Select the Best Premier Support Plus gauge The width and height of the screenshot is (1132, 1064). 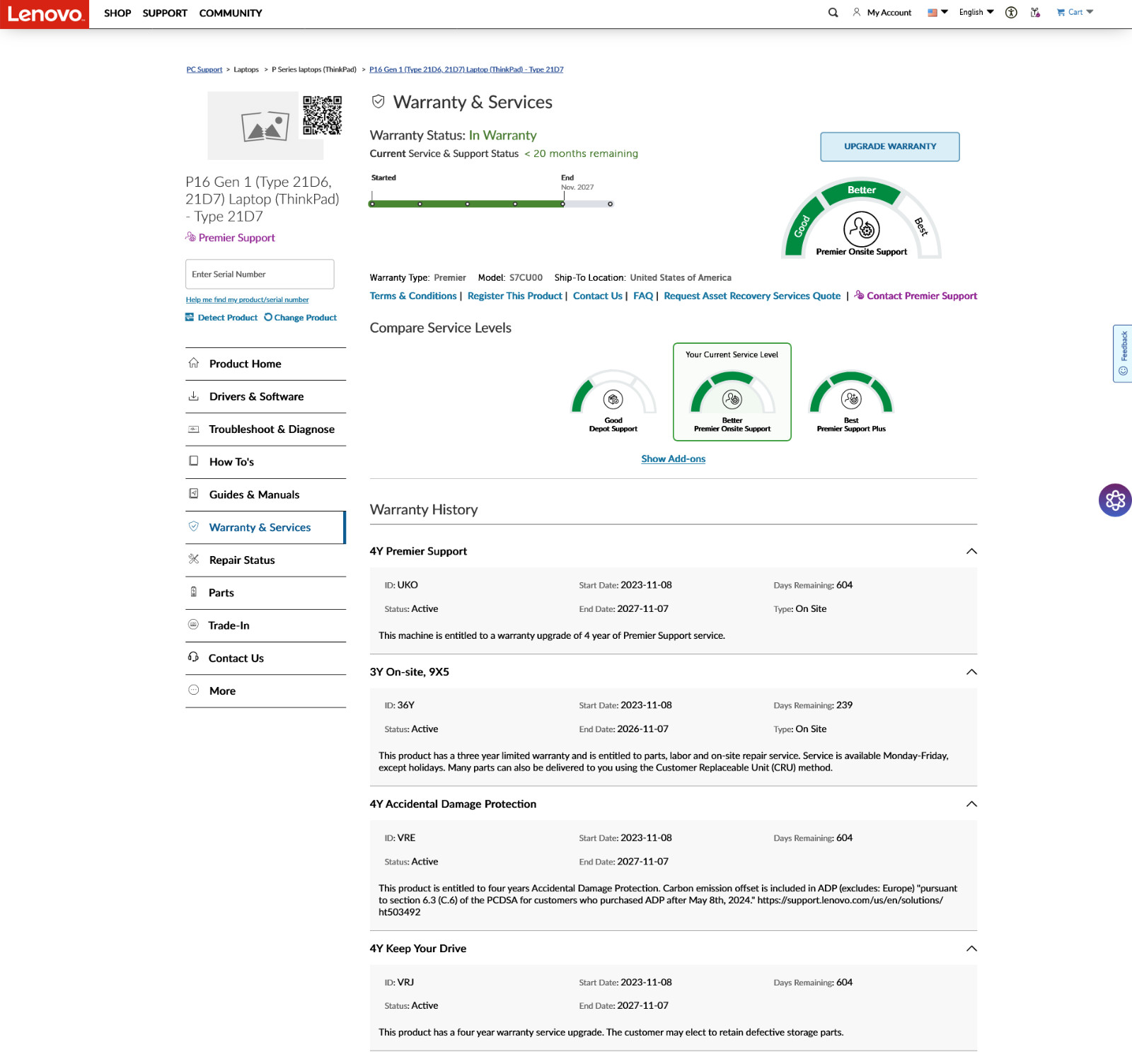click(851, 400)
